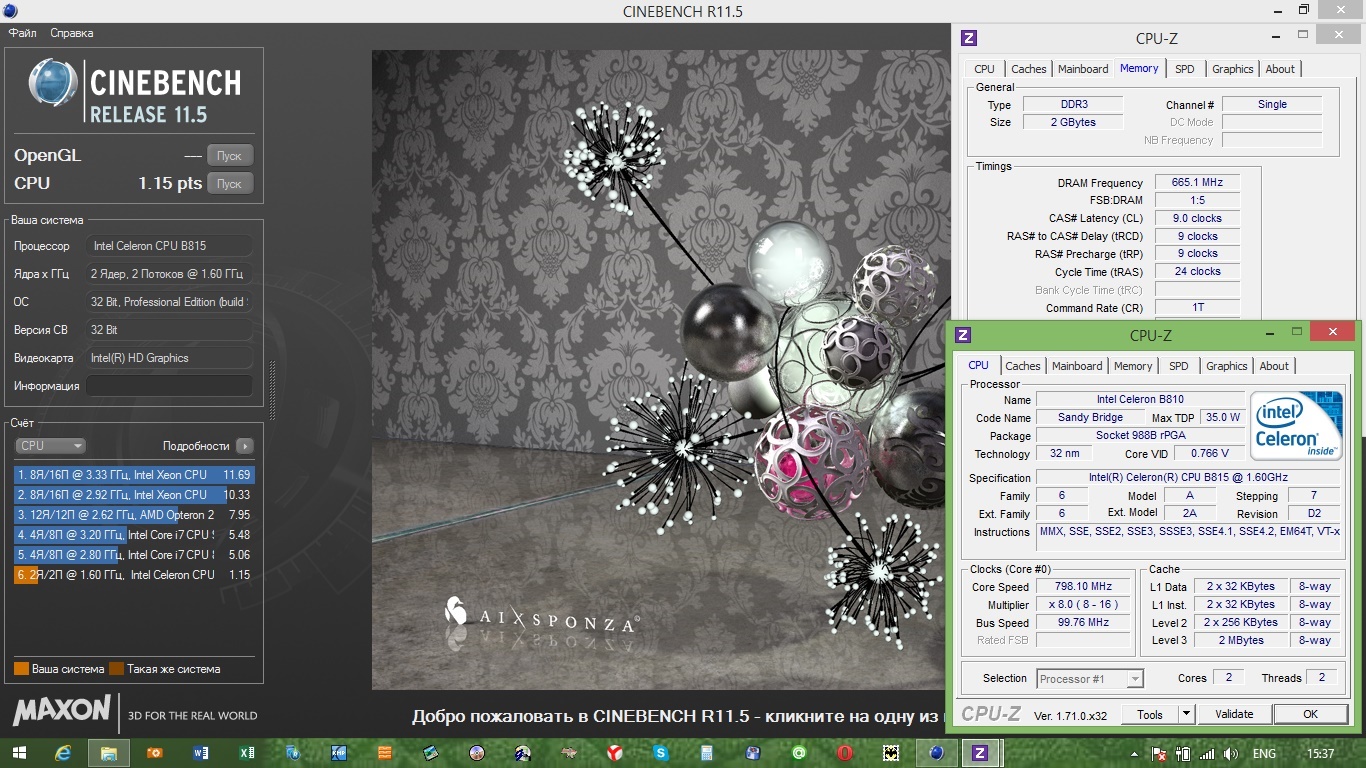
Task: Open File Explorer from the taskbar
Action: point(109,753)
